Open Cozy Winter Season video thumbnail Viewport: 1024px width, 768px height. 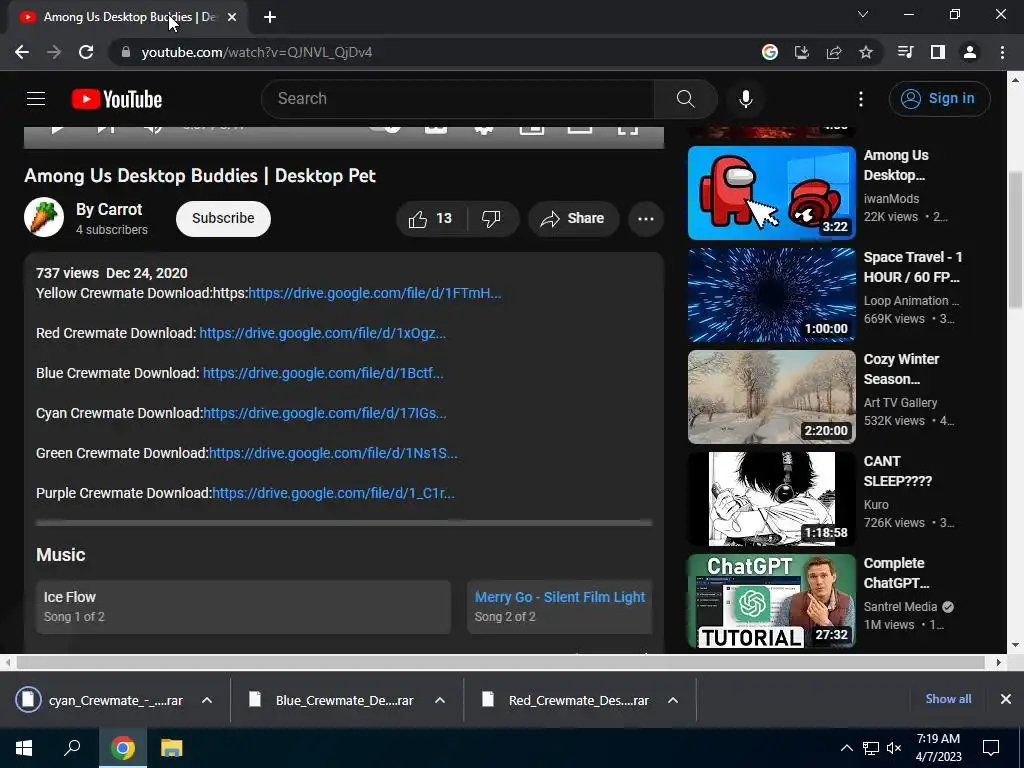(771, 396)
